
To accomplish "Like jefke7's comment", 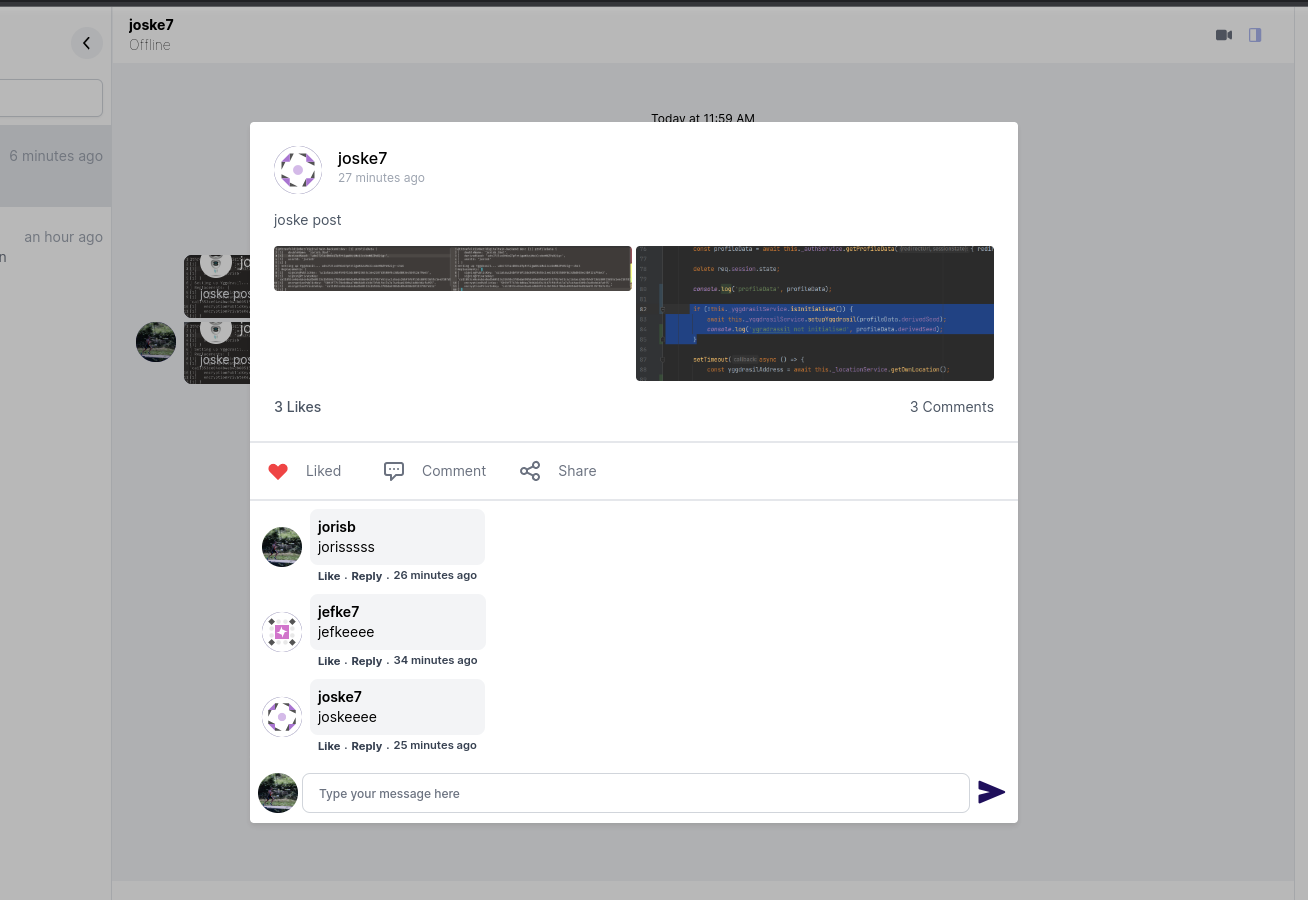I will (328, 660).
